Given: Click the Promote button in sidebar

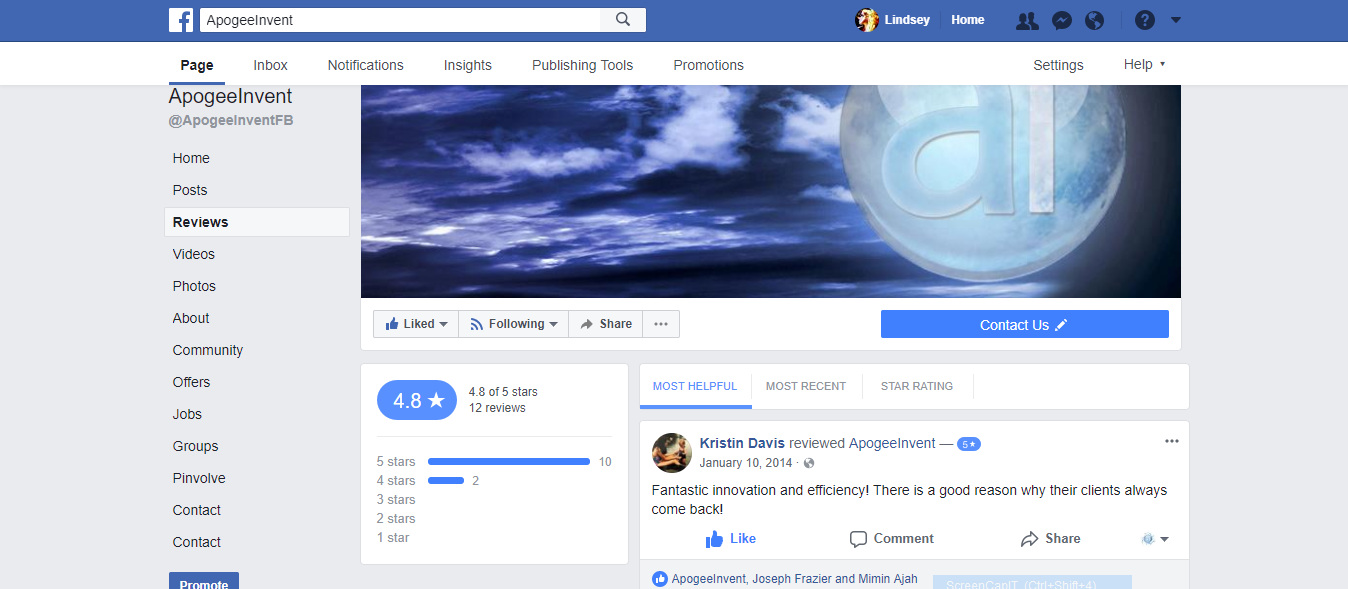Looking at the screenshot, I should [x=204, y=581].
